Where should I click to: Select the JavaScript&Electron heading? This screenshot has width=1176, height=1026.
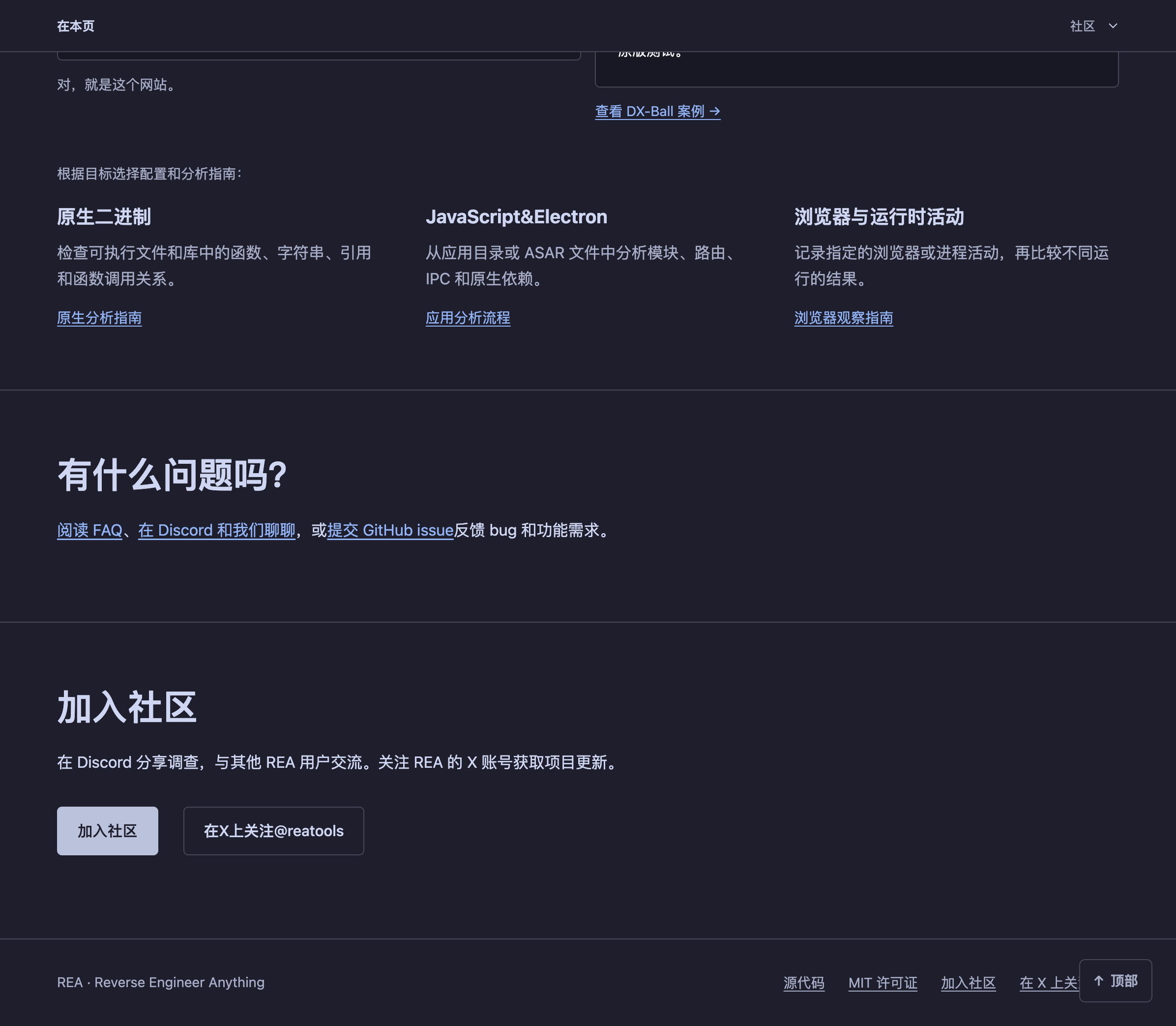click(516, 217)
